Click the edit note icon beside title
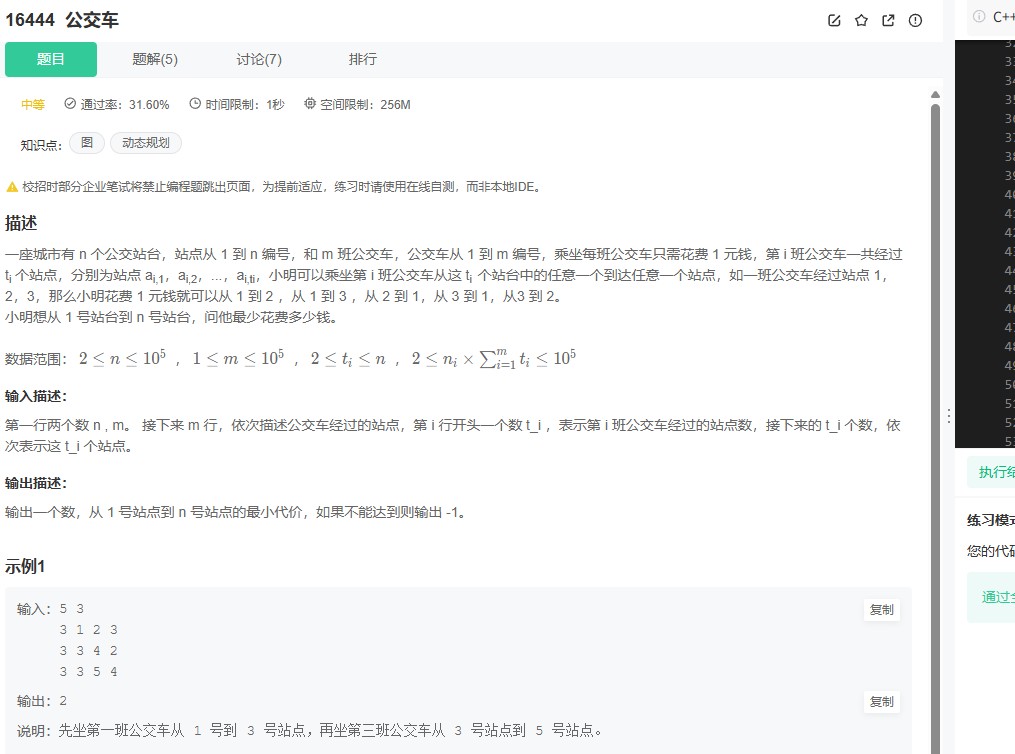The width and height of the screenshot is (1015, 754). [x=834, y=21]
